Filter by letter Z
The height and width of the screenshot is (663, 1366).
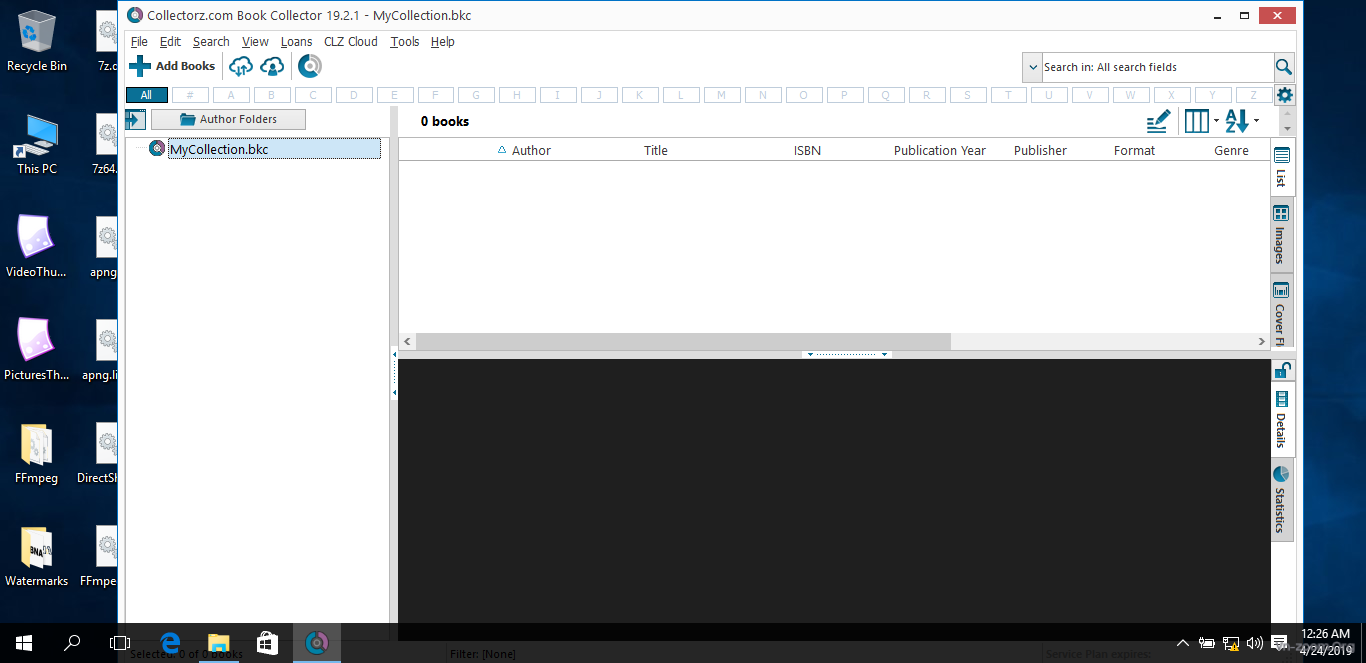1253,95
